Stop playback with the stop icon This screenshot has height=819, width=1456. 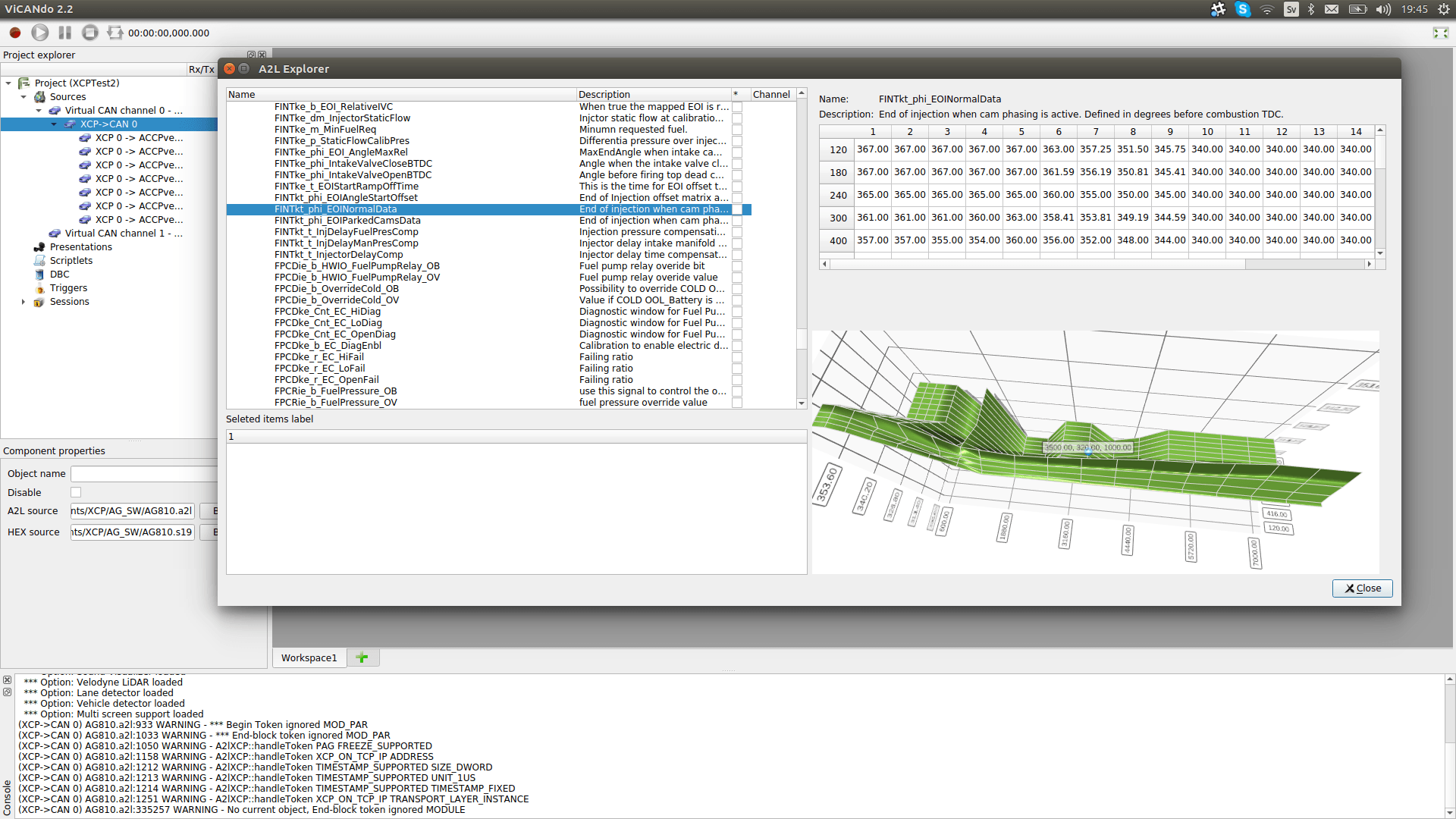tap(90, 33)
